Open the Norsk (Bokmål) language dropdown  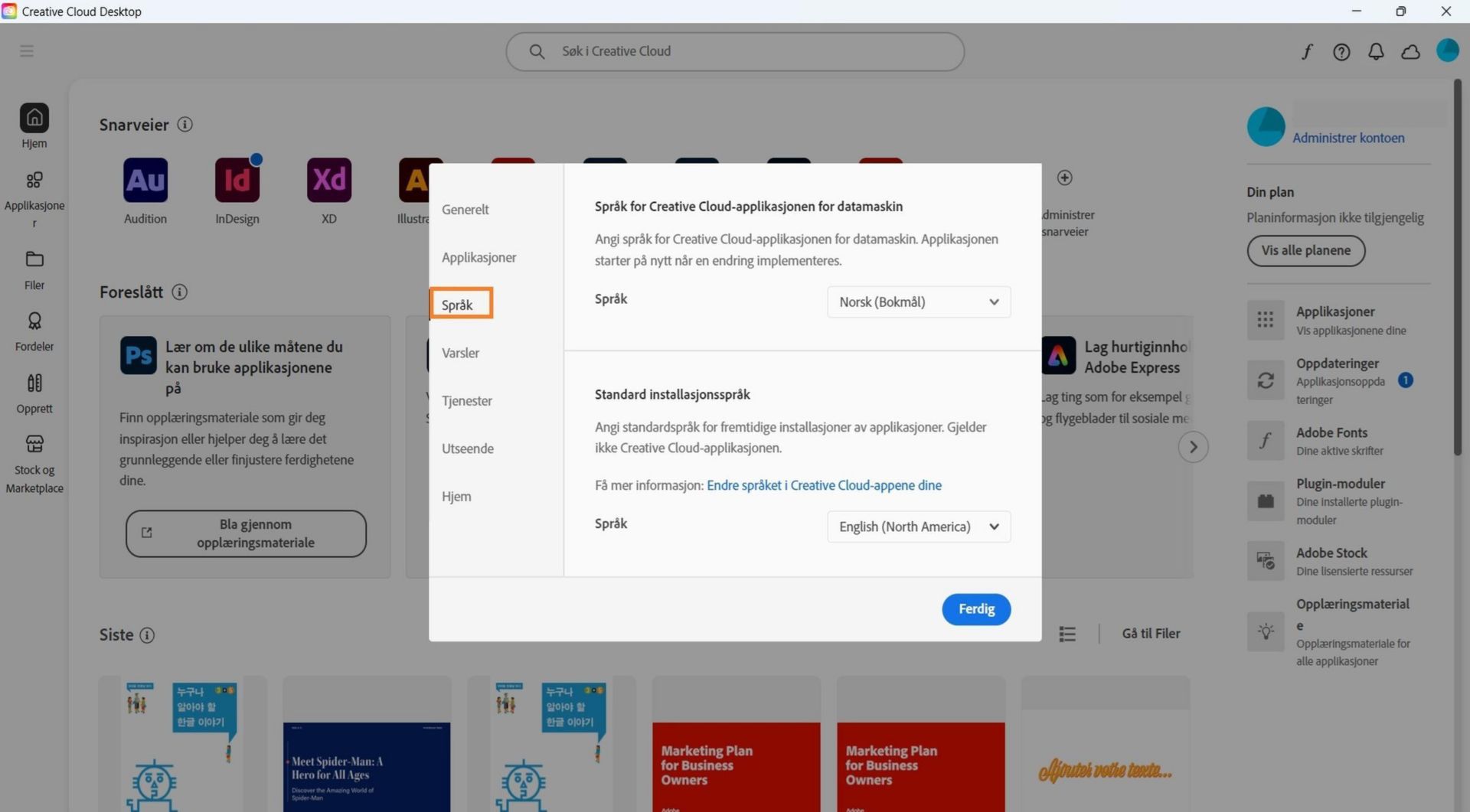click(x=919, y=302)
